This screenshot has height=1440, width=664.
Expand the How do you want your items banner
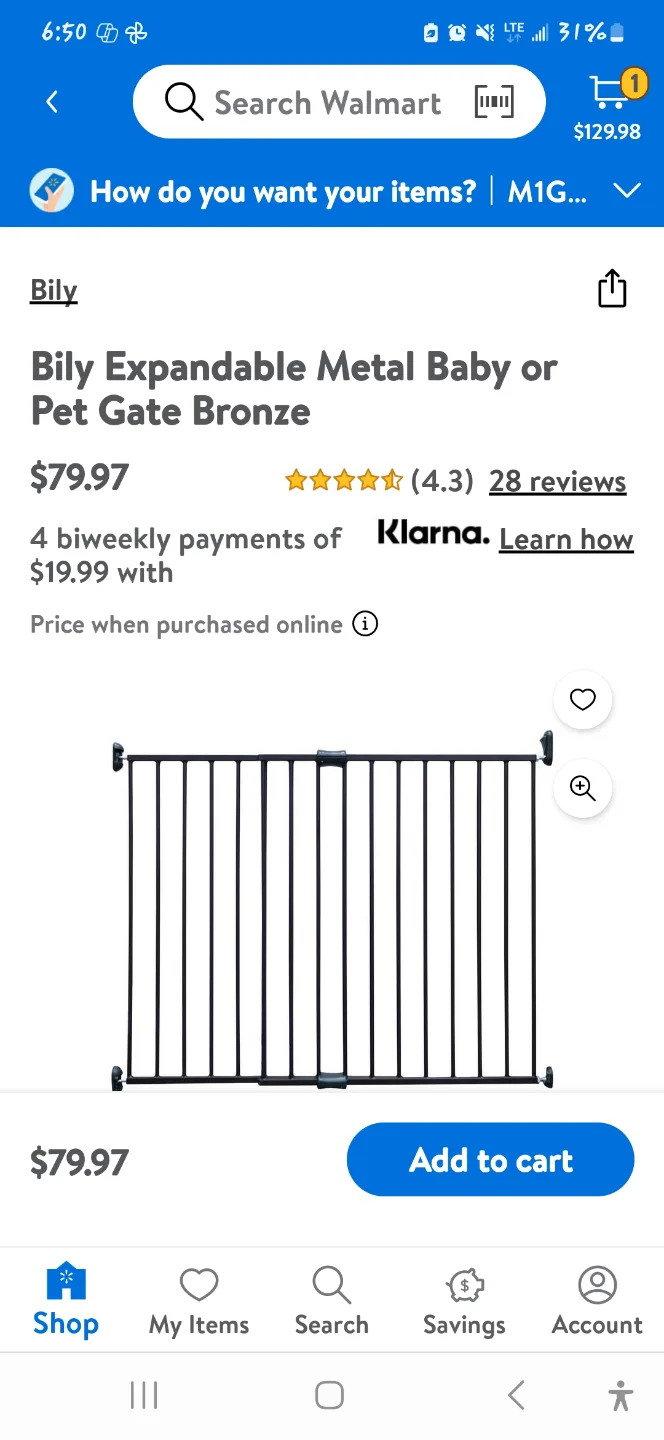pos(627,190)
